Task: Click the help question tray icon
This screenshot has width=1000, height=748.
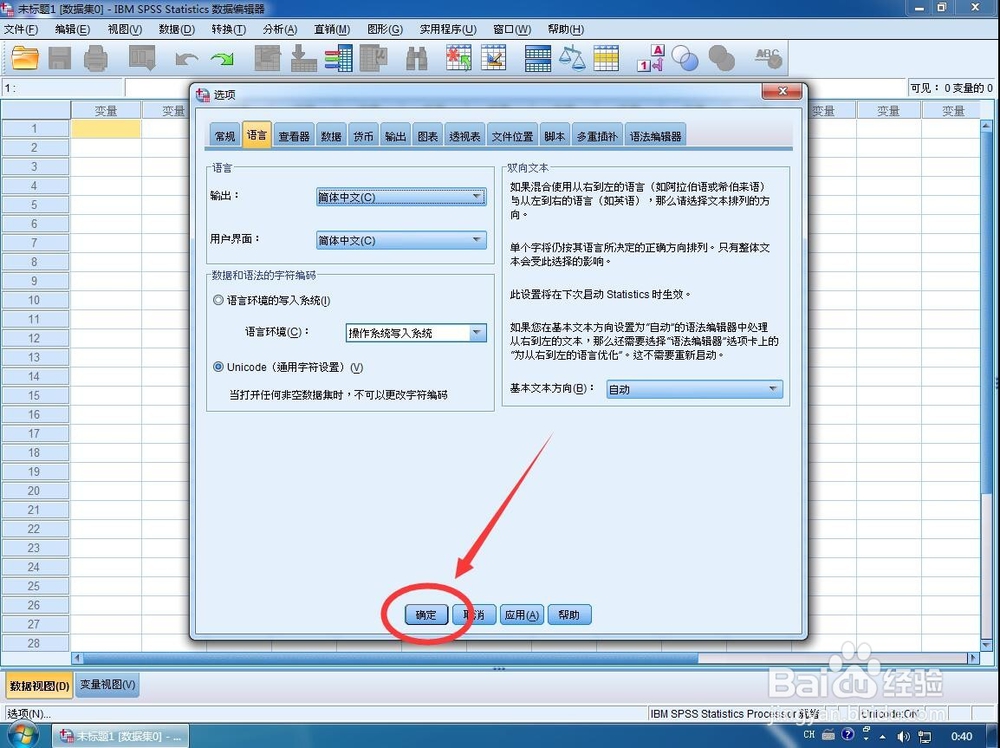Action: click(848, 735)
